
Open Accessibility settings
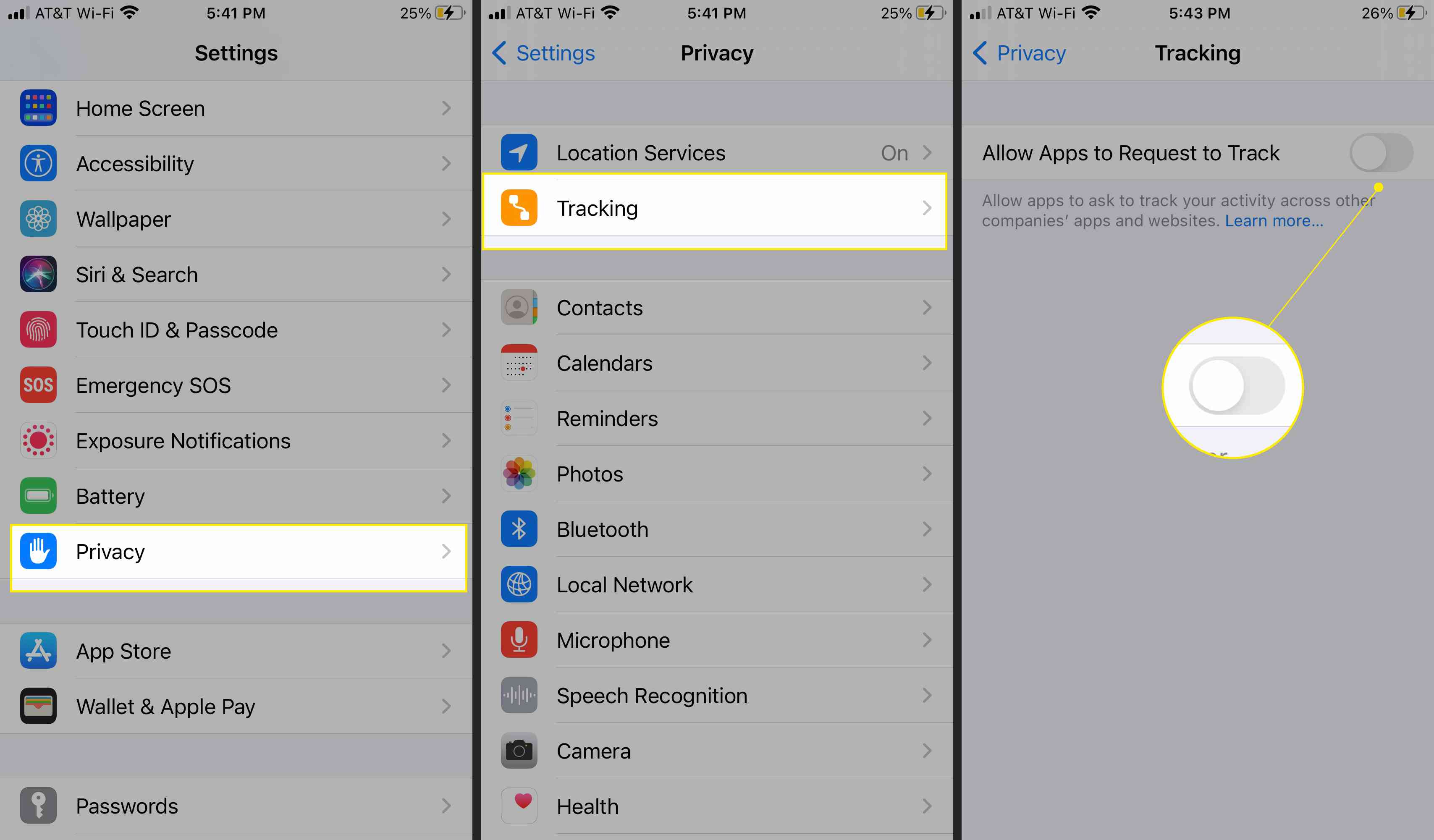(239, 163)
